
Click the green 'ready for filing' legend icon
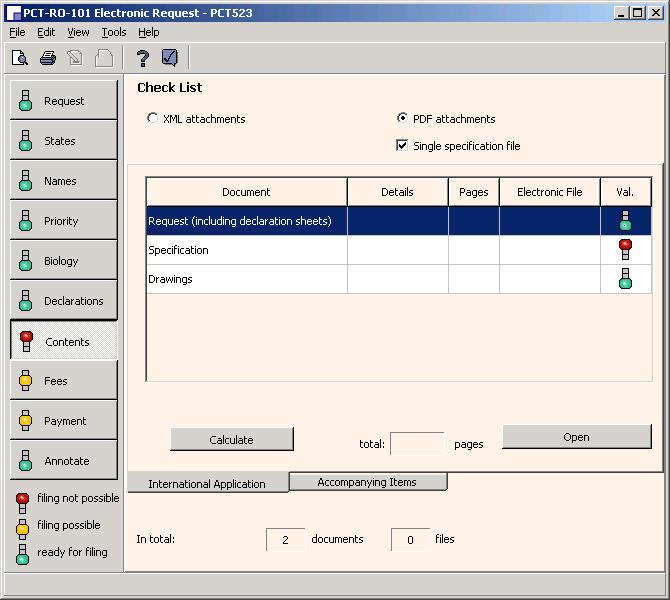(x=22, y=554)
